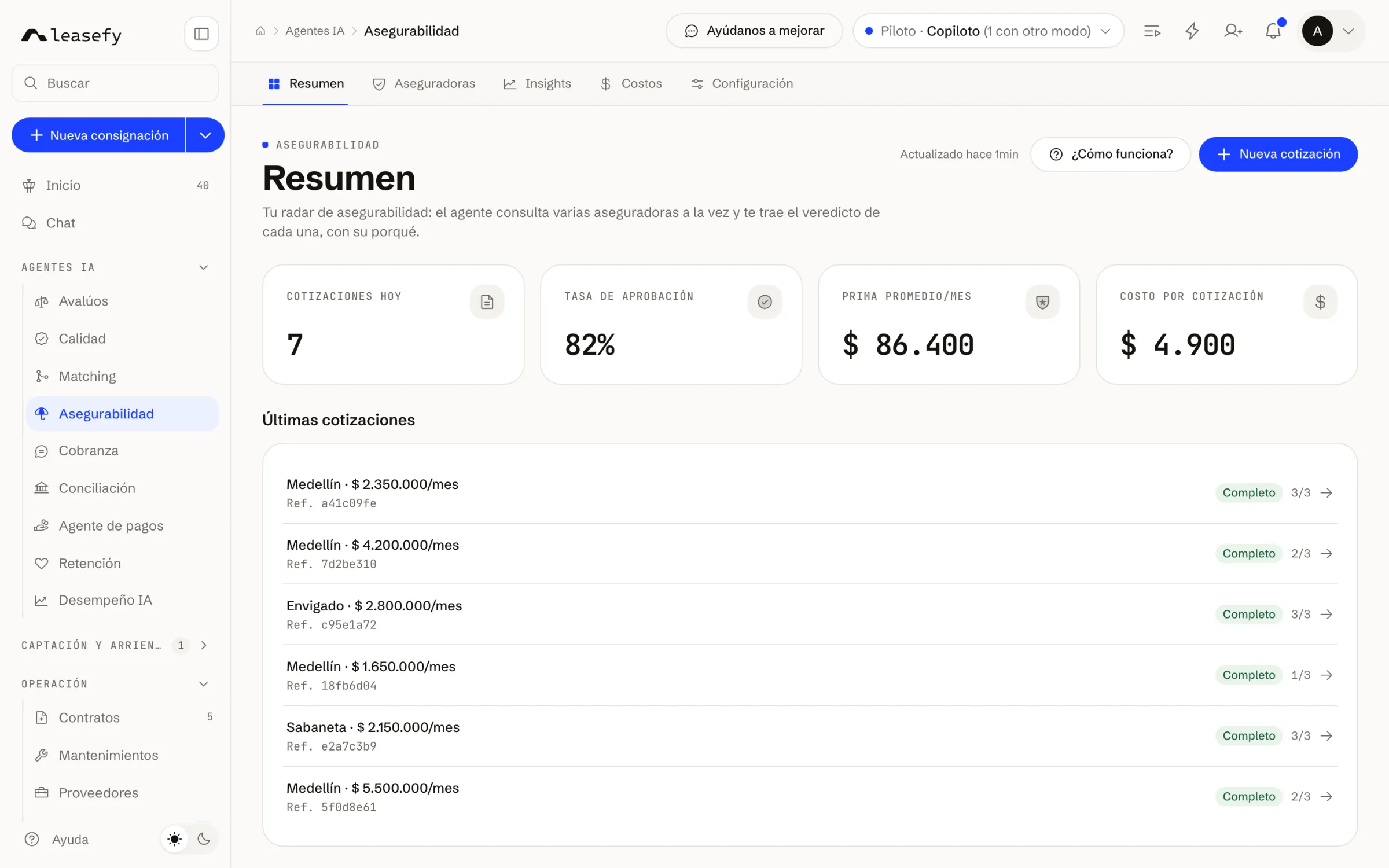This screenshot has height=868, width=1389.
Task: Open quote e2a7c3b9 via its arrow
Action: 1326,736
